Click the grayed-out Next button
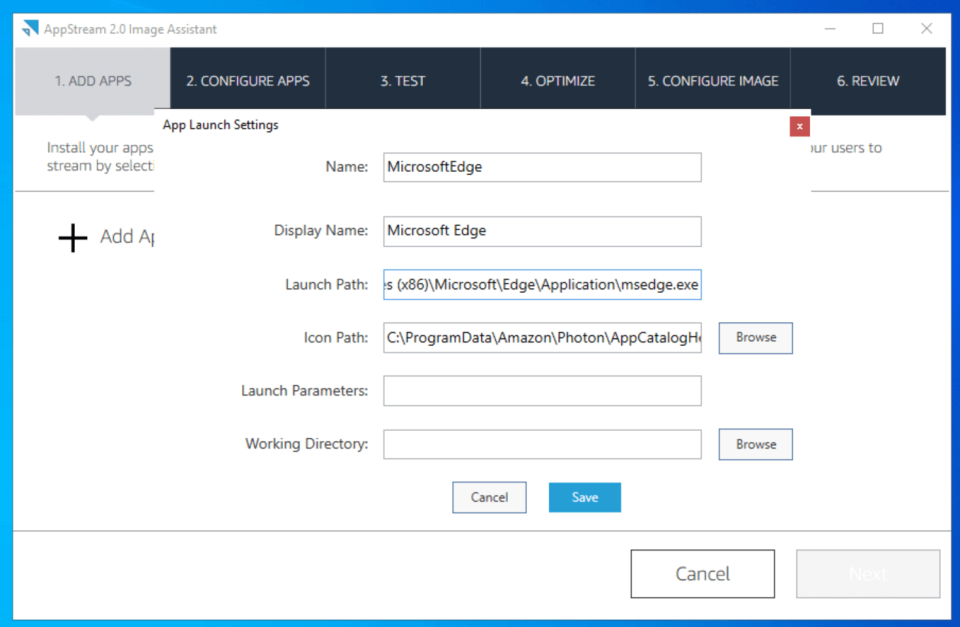 pos(867,573)
